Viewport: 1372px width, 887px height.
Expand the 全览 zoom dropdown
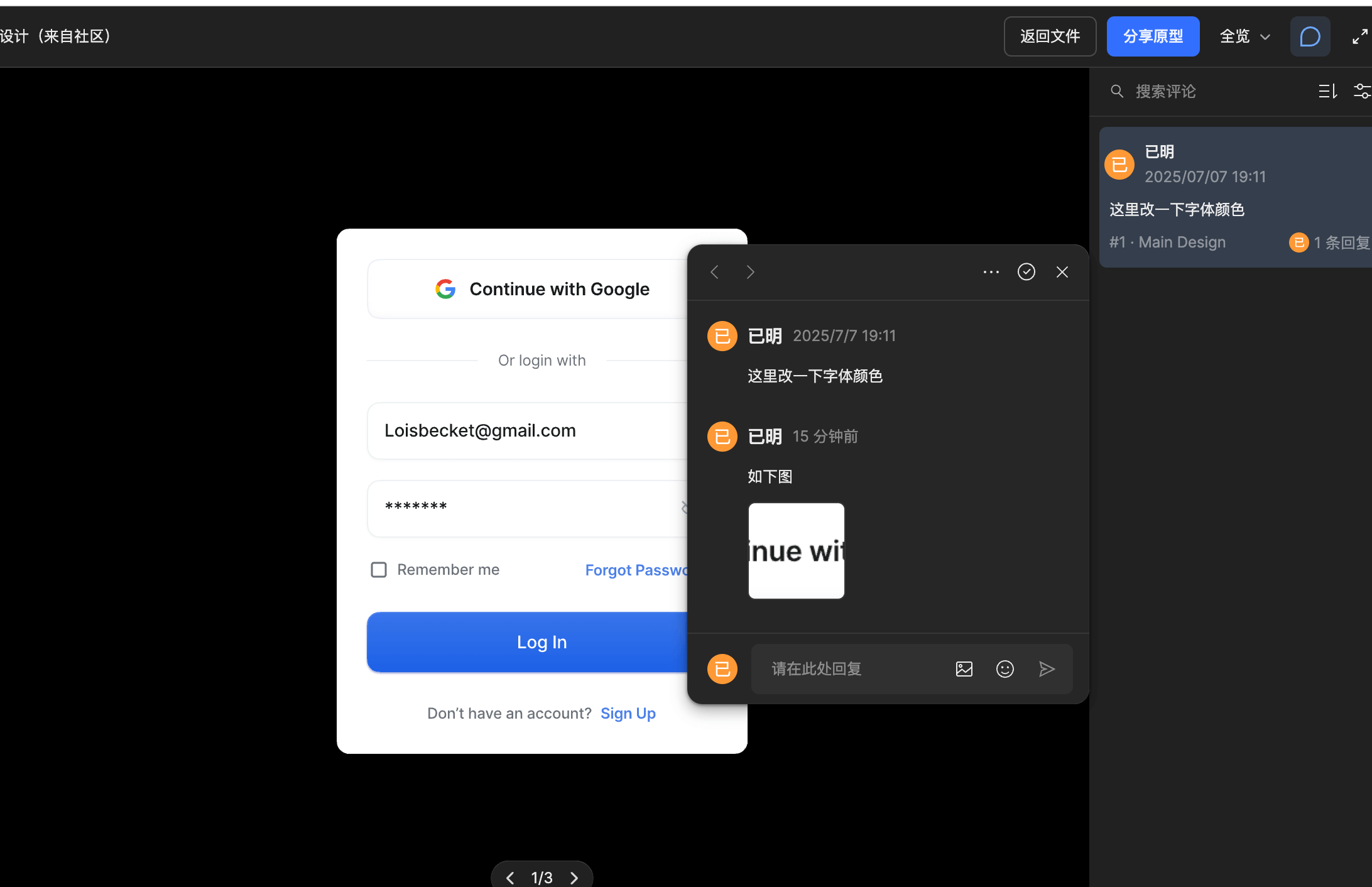tap(1244, 36)
